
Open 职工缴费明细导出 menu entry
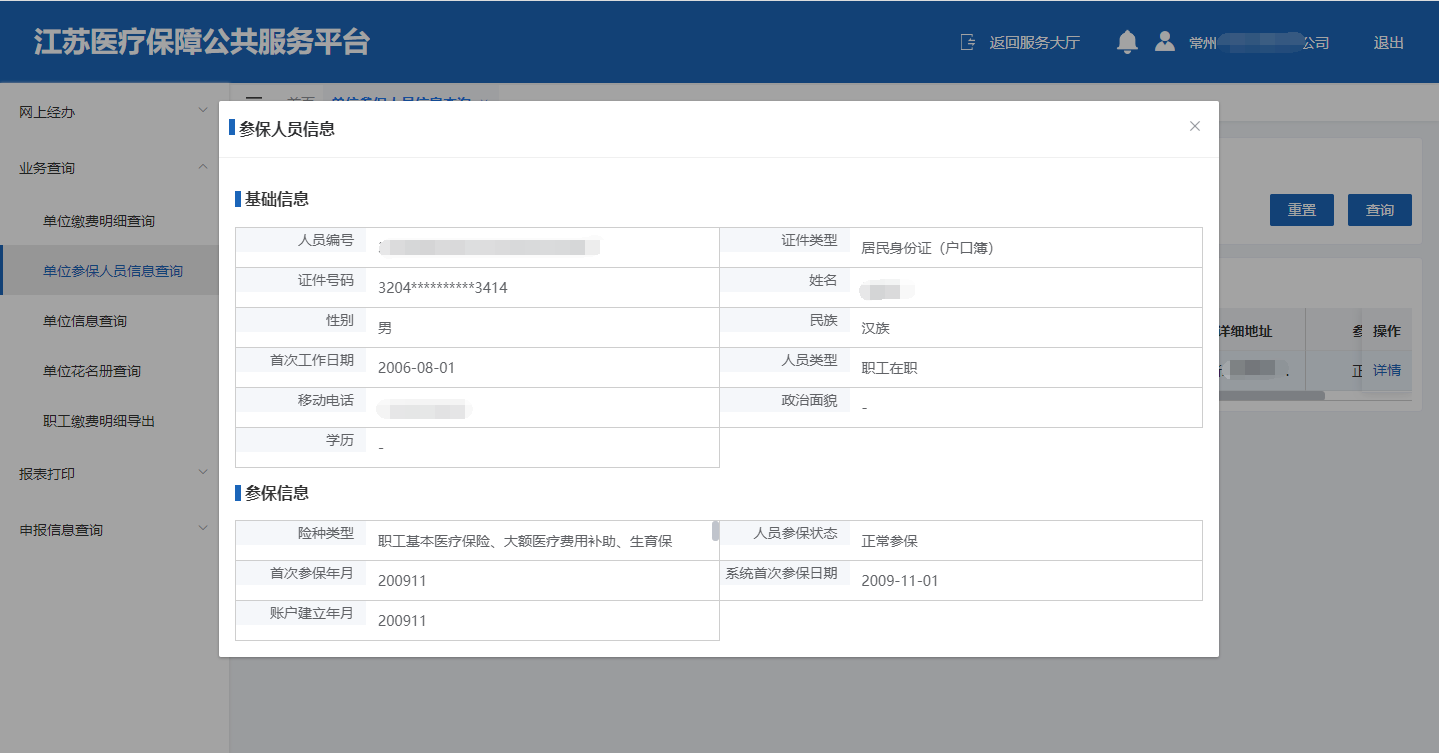pos(99,421)
